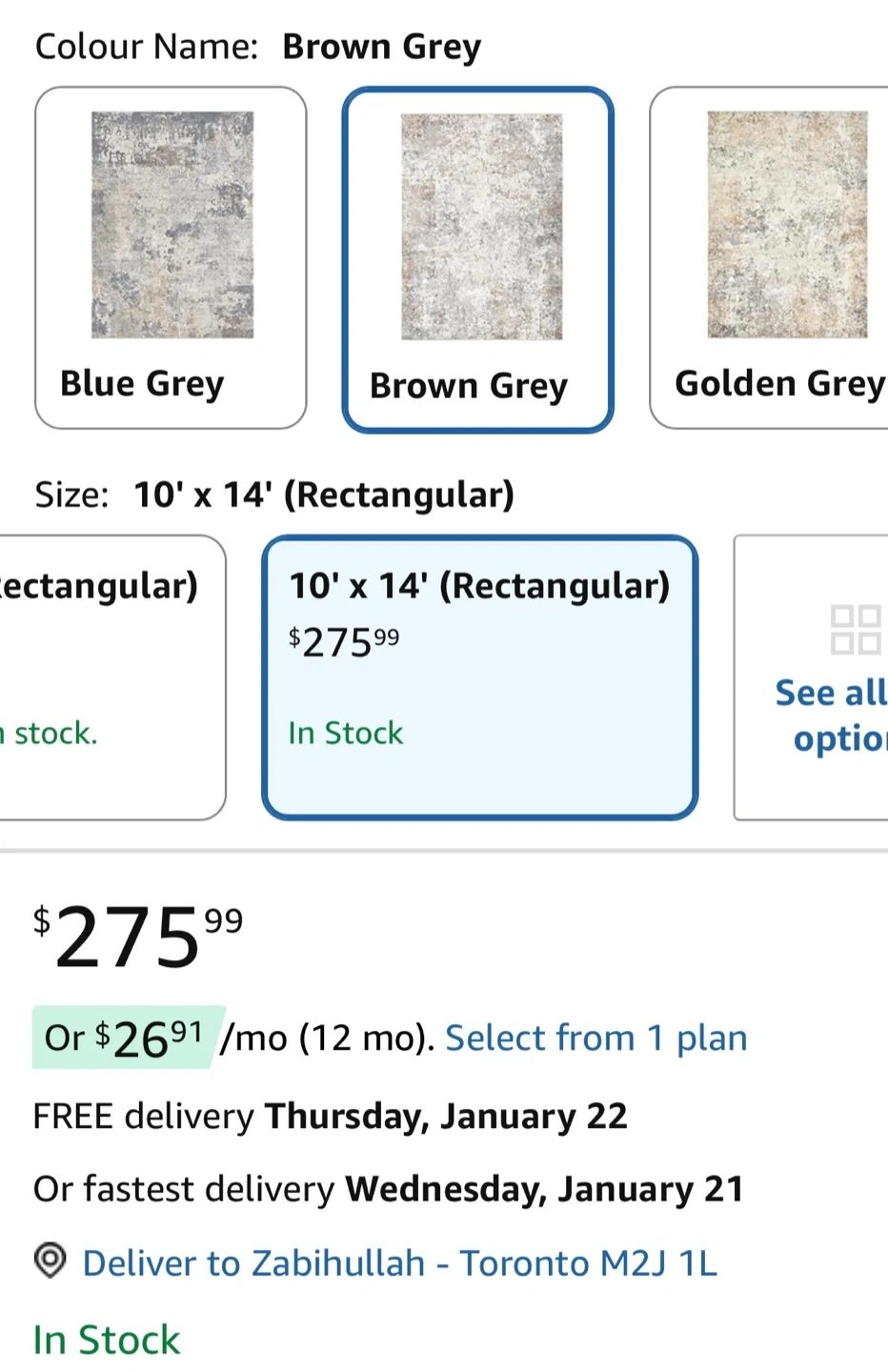This screenshot has height=1372, width=888.
Task: Tap the "Golden Grey" colour label
Action: point(779,383)
